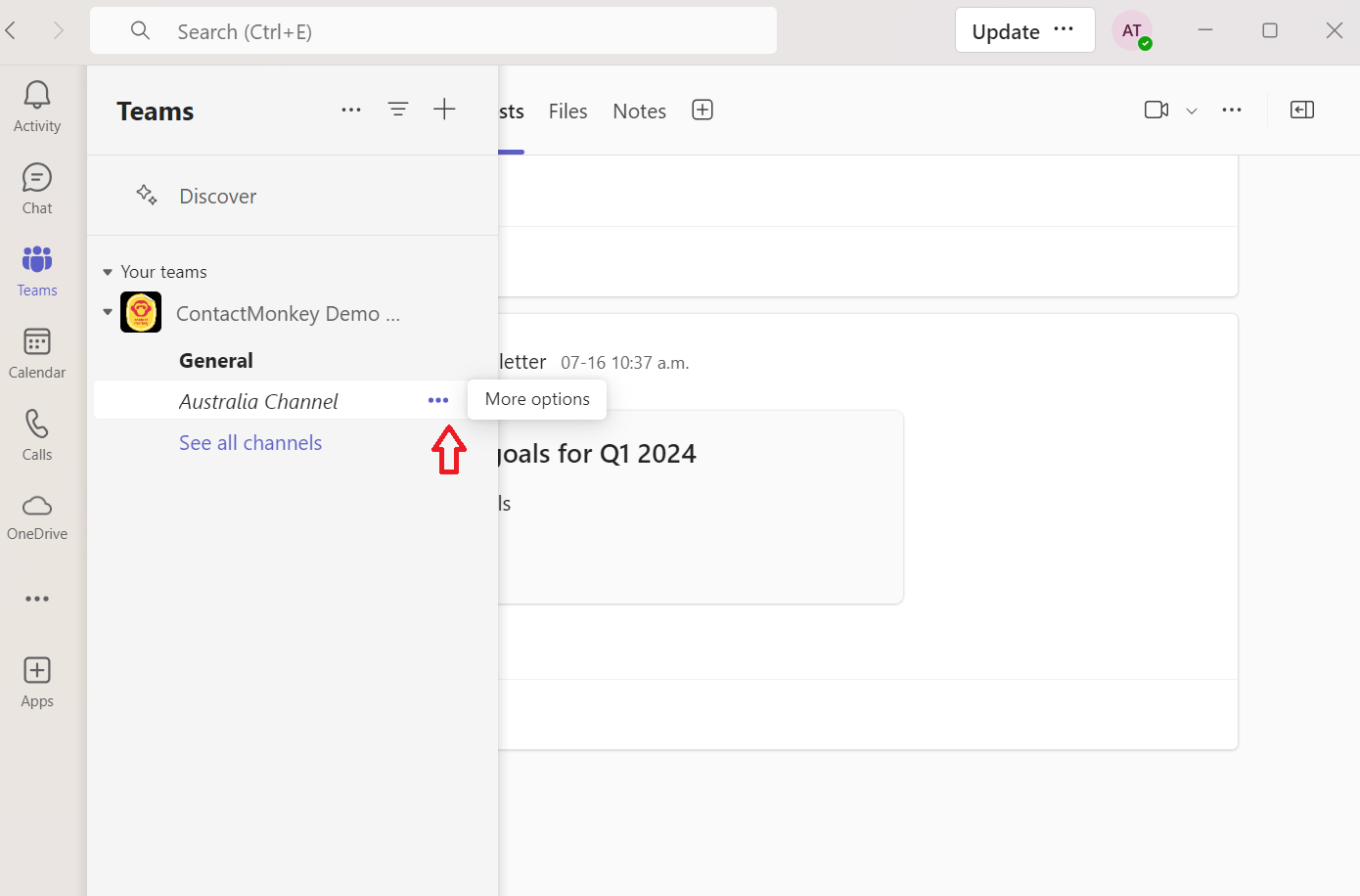The image size is (1360, 896).
Task: Open the AT profile avatar menu
Action: (1132, 31)
